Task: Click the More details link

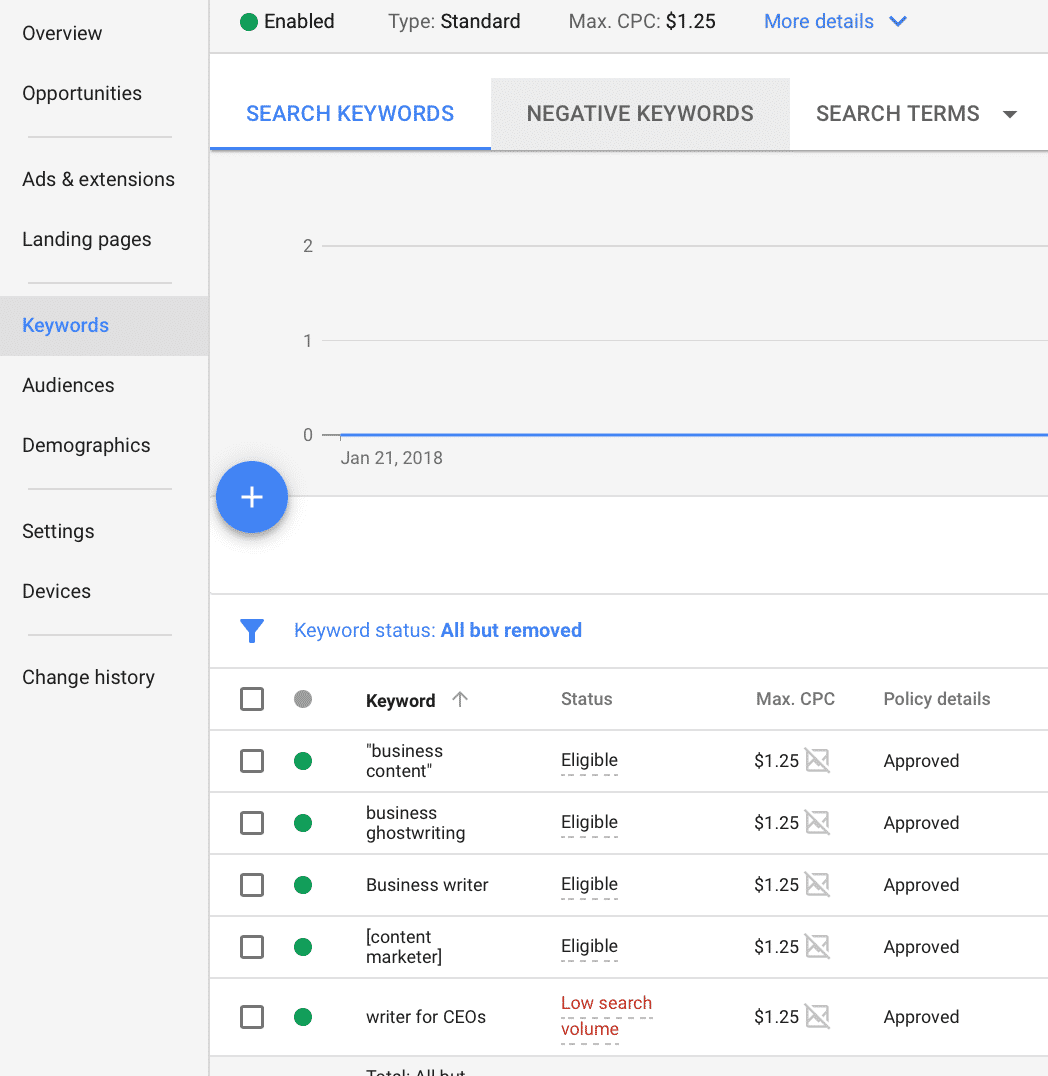Action: [x=819, y=21]
